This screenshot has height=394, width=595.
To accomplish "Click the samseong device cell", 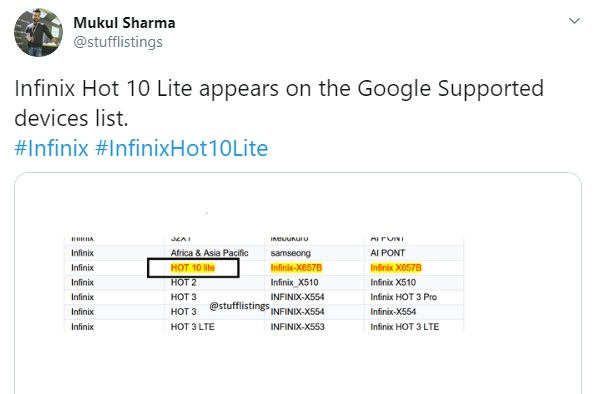I will click(290, 253).
